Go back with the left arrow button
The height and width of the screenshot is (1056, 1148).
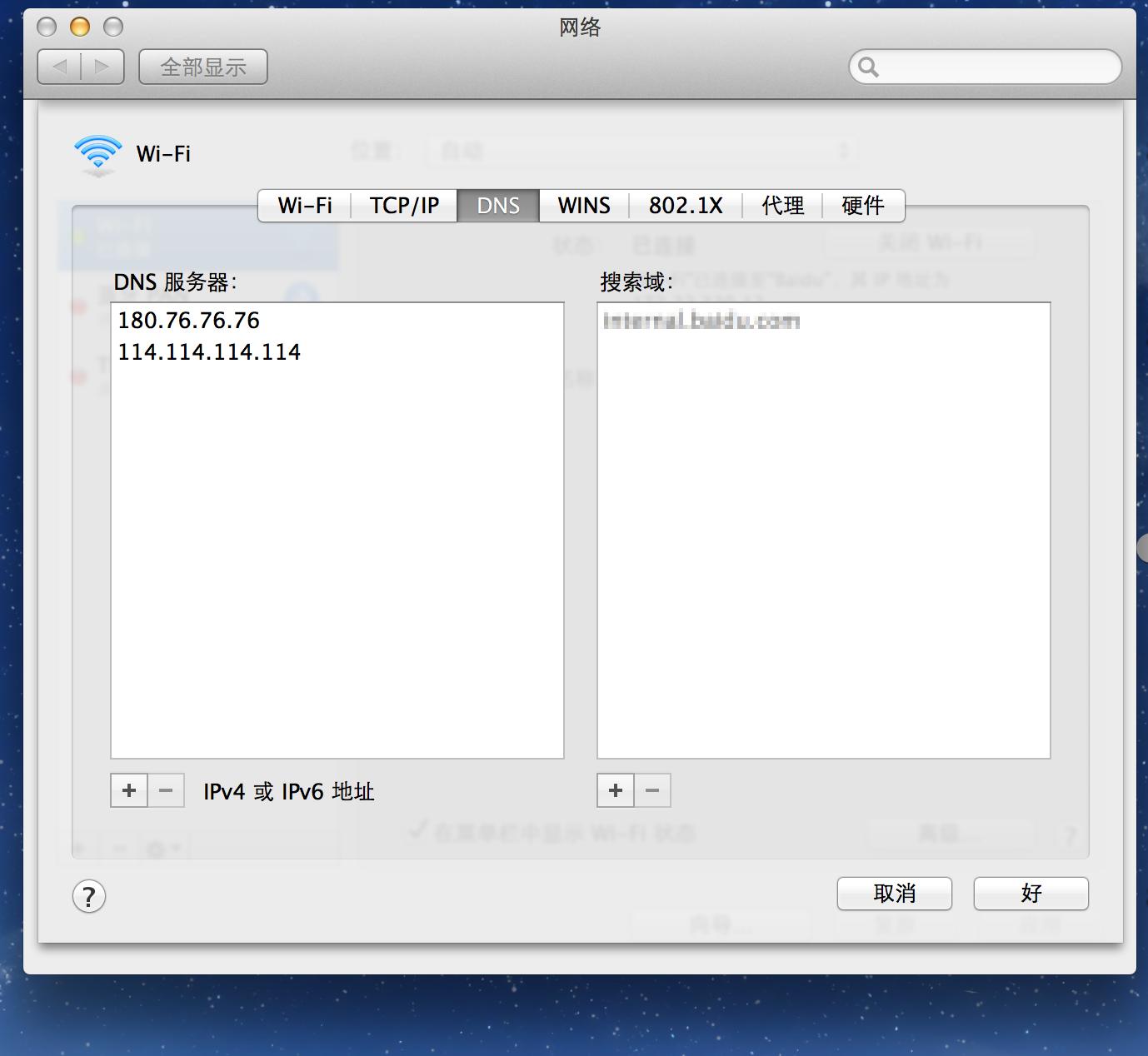point(60,67)
